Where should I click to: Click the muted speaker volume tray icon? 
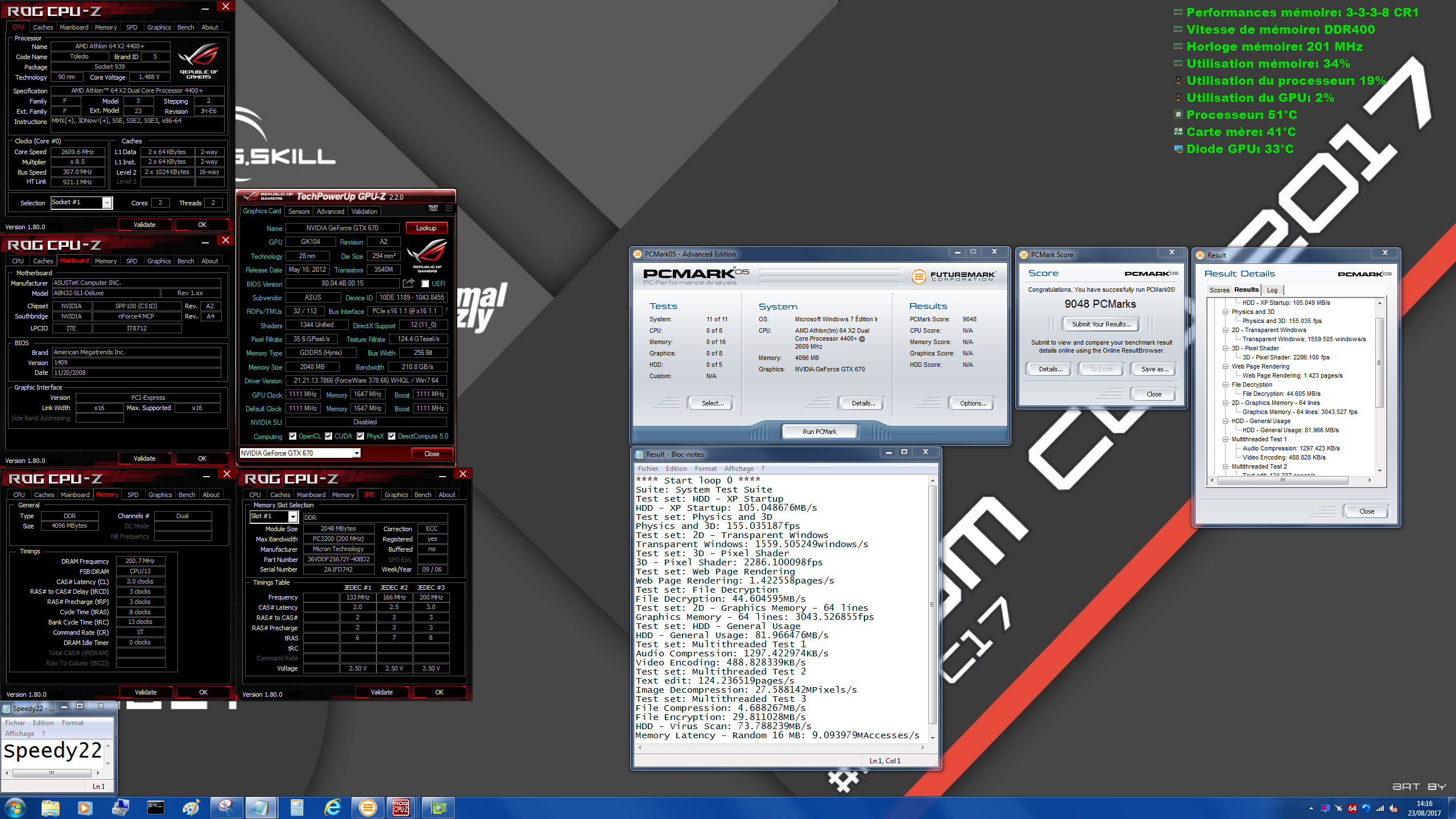point(1393,808)
